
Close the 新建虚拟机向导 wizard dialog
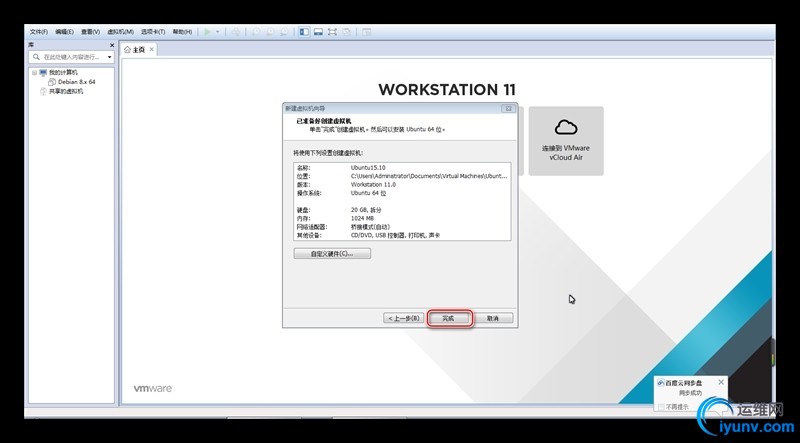coord(508,108)
